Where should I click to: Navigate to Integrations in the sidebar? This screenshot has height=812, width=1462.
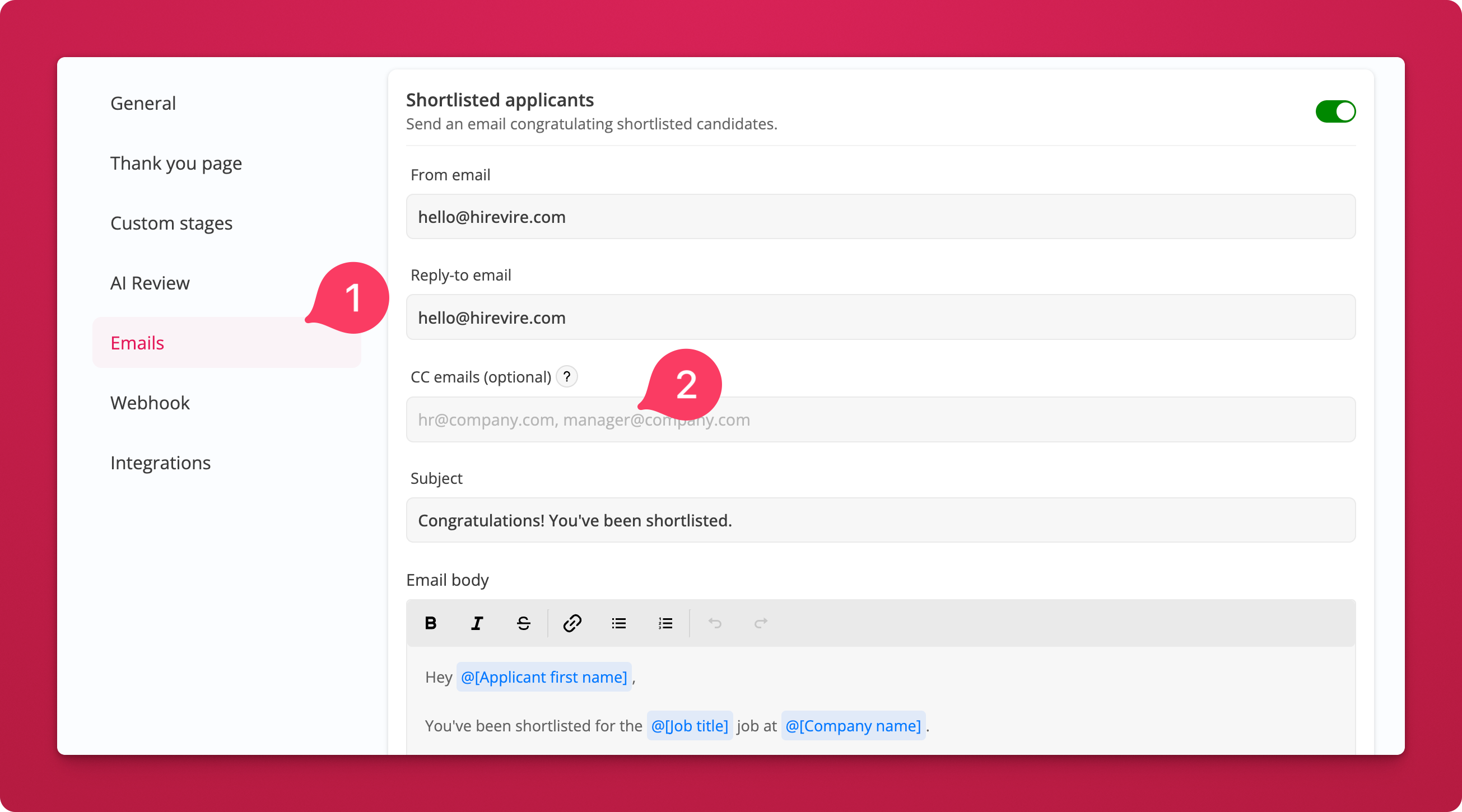point(160,463)
